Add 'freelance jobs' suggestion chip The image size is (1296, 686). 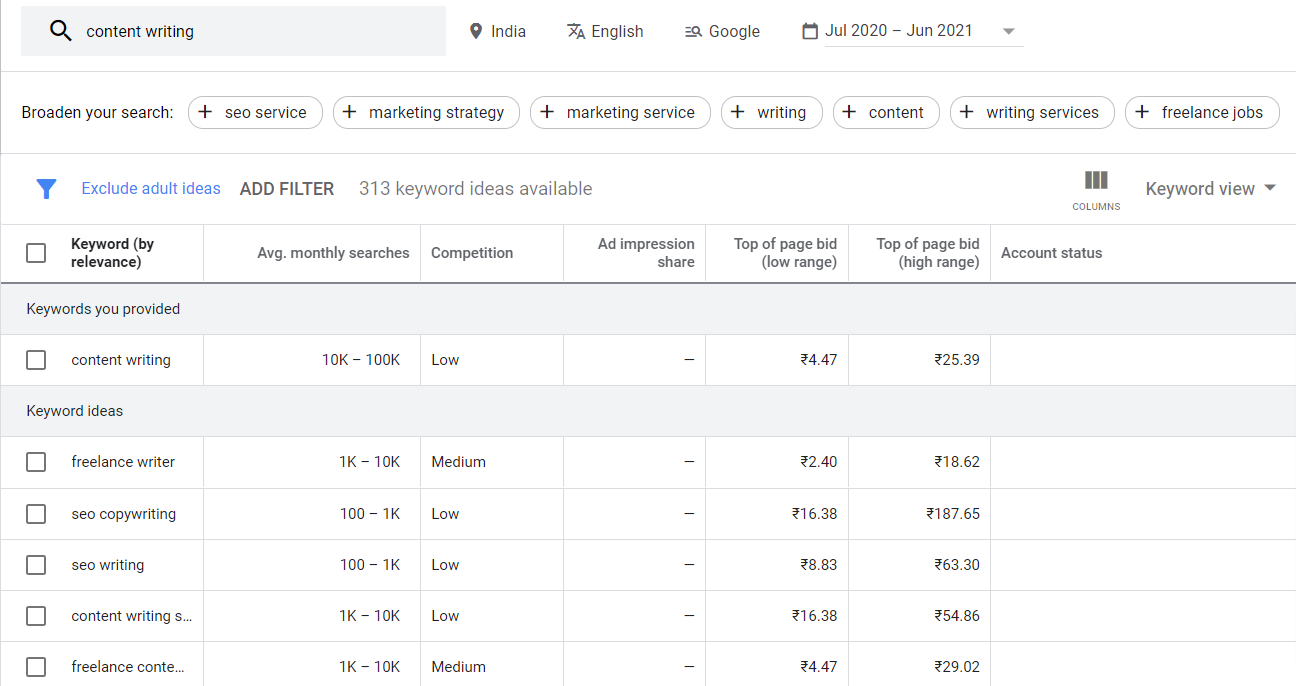pyautogui.click(x=1201, y=113)
